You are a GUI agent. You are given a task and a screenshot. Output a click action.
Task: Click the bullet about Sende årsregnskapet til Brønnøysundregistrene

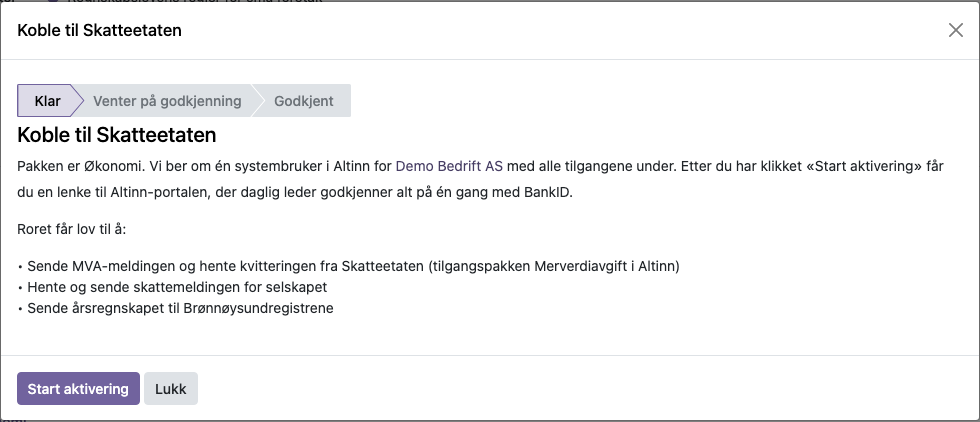[176, 308]
